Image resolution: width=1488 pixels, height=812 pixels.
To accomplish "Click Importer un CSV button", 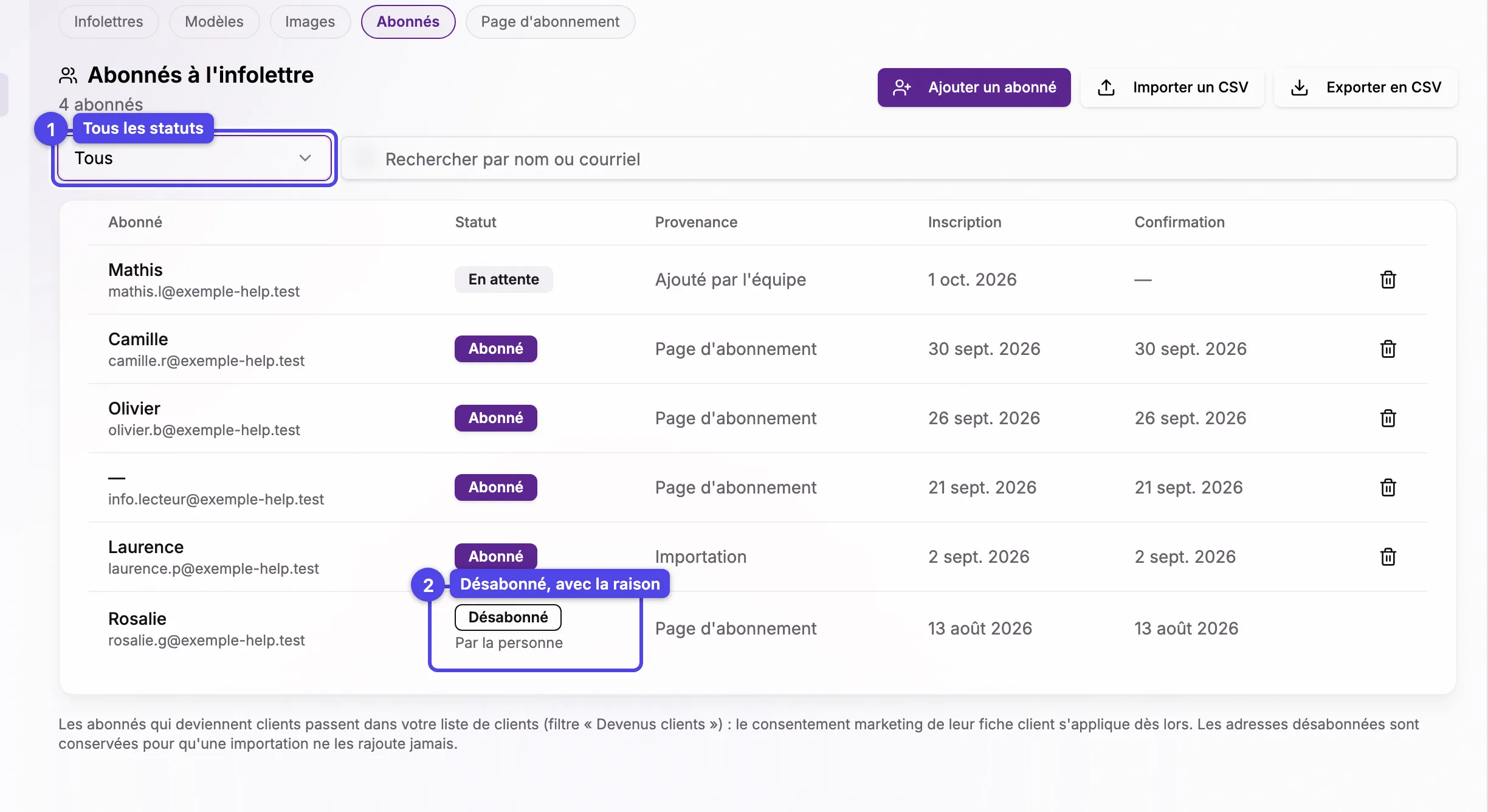I will (x=1172, y=88).
